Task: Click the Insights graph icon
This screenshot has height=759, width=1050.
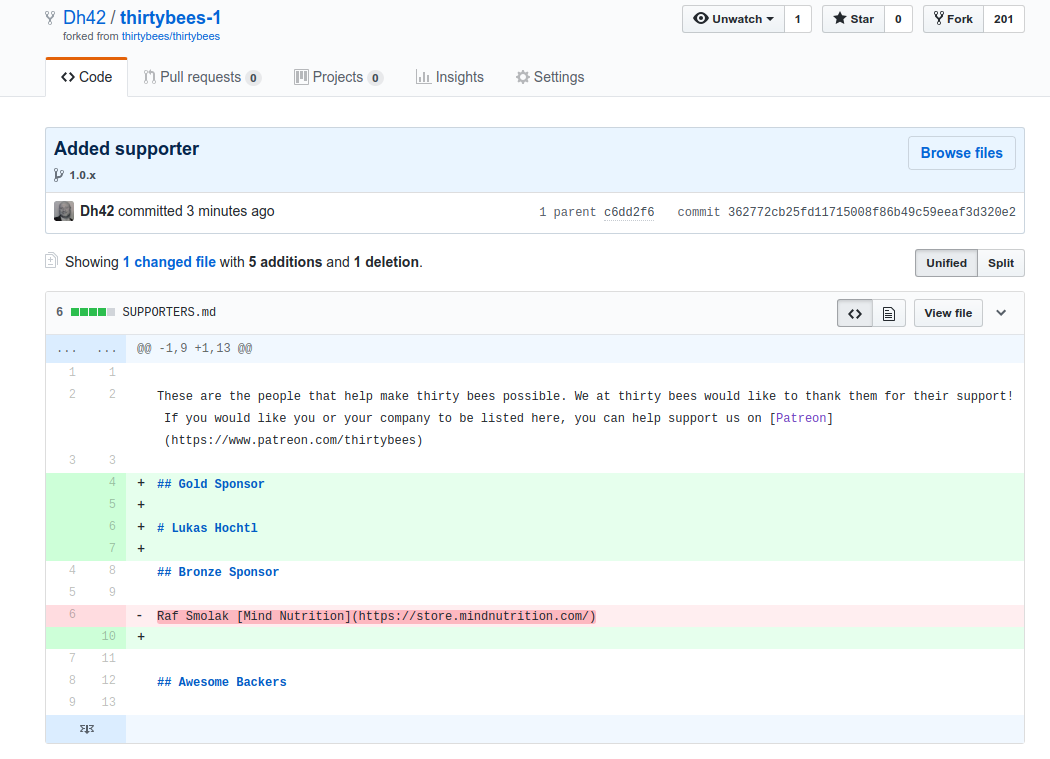Action: tap(423, 77)
